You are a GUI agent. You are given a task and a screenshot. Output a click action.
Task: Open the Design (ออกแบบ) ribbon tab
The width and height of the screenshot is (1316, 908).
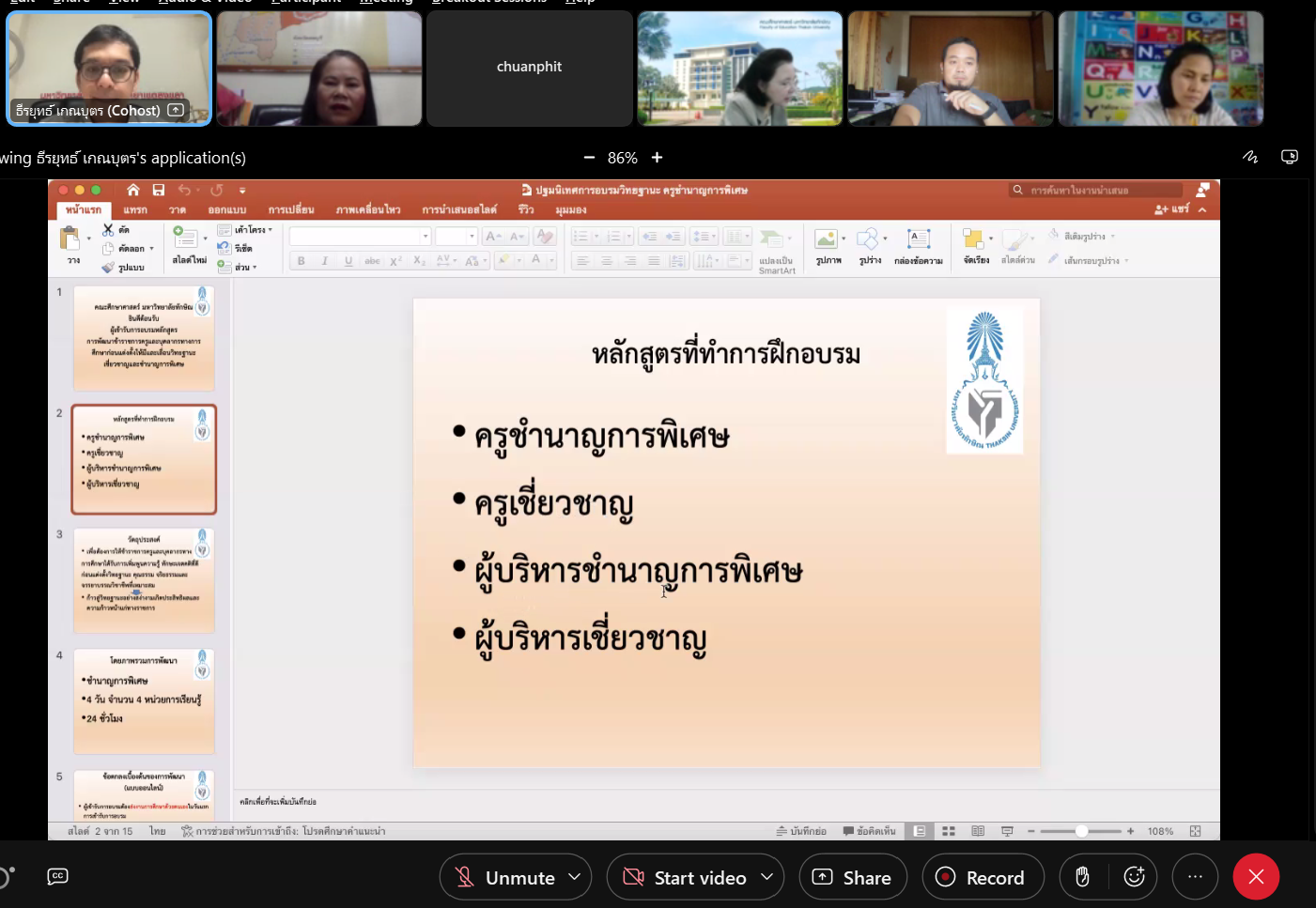(227, 209)
